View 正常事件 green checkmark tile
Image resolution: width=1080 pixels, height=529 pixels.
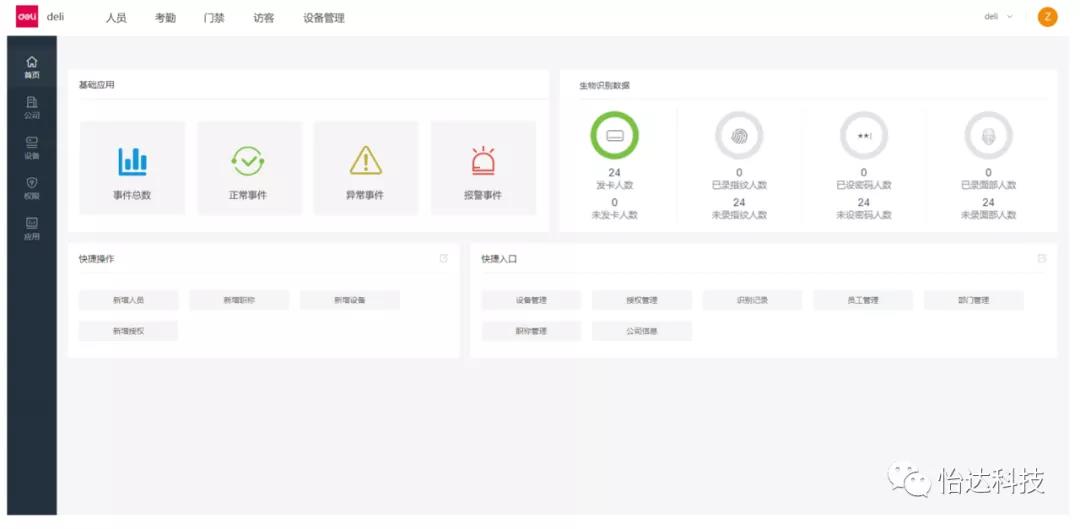point(248,168)
